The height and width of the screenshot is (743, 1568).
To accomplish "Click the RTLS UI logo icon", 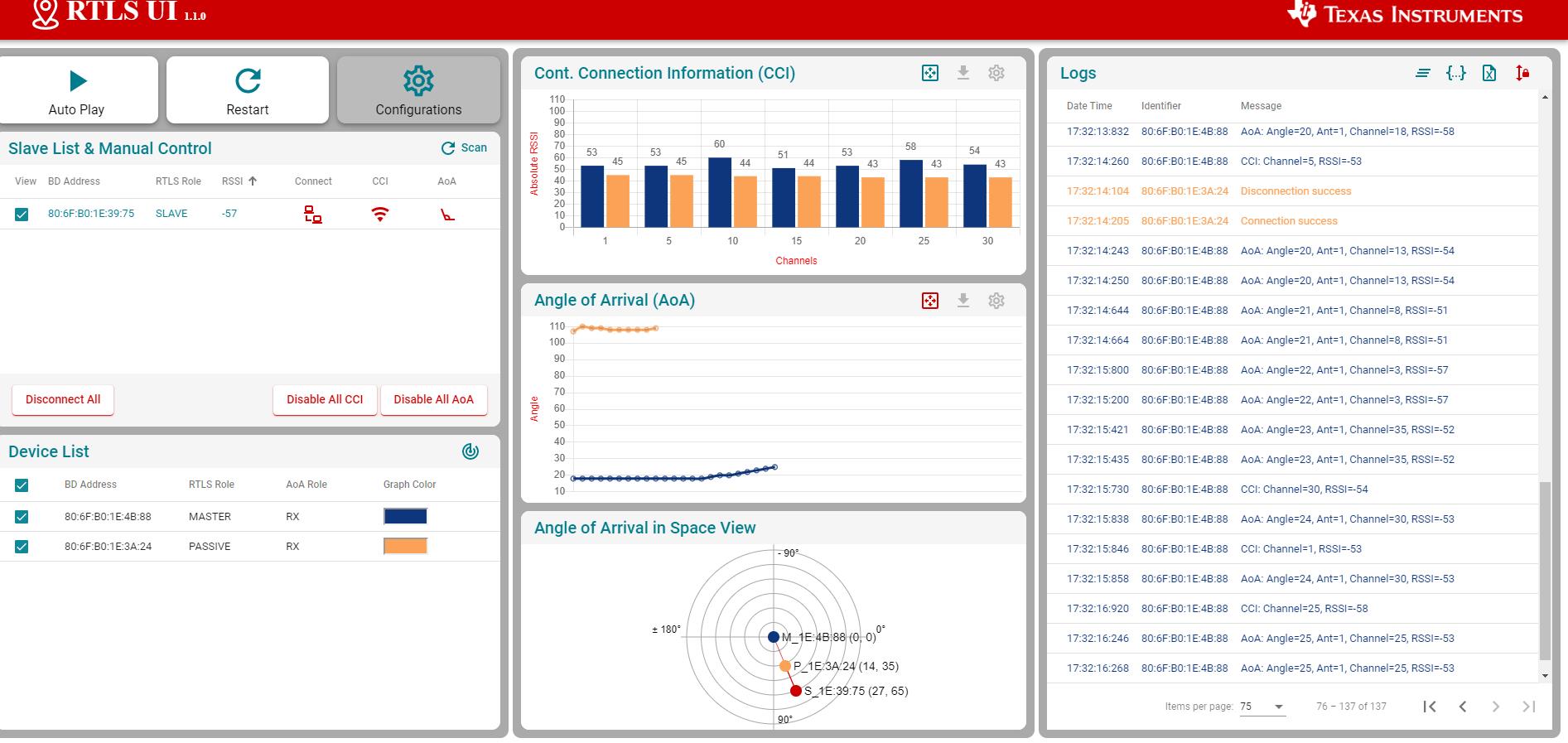I will [46, 13].
